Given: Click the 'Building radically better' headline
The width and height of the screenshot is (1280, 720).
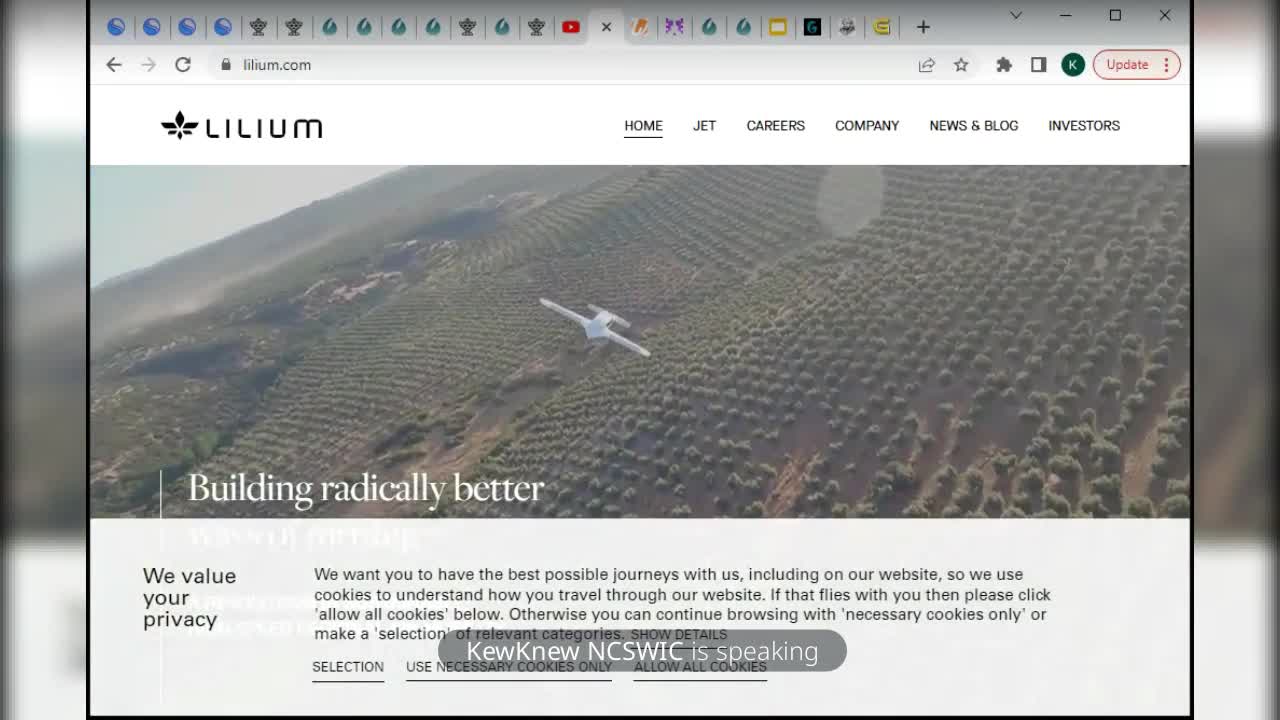Looking at the screenshot, I should pos(366,488).
